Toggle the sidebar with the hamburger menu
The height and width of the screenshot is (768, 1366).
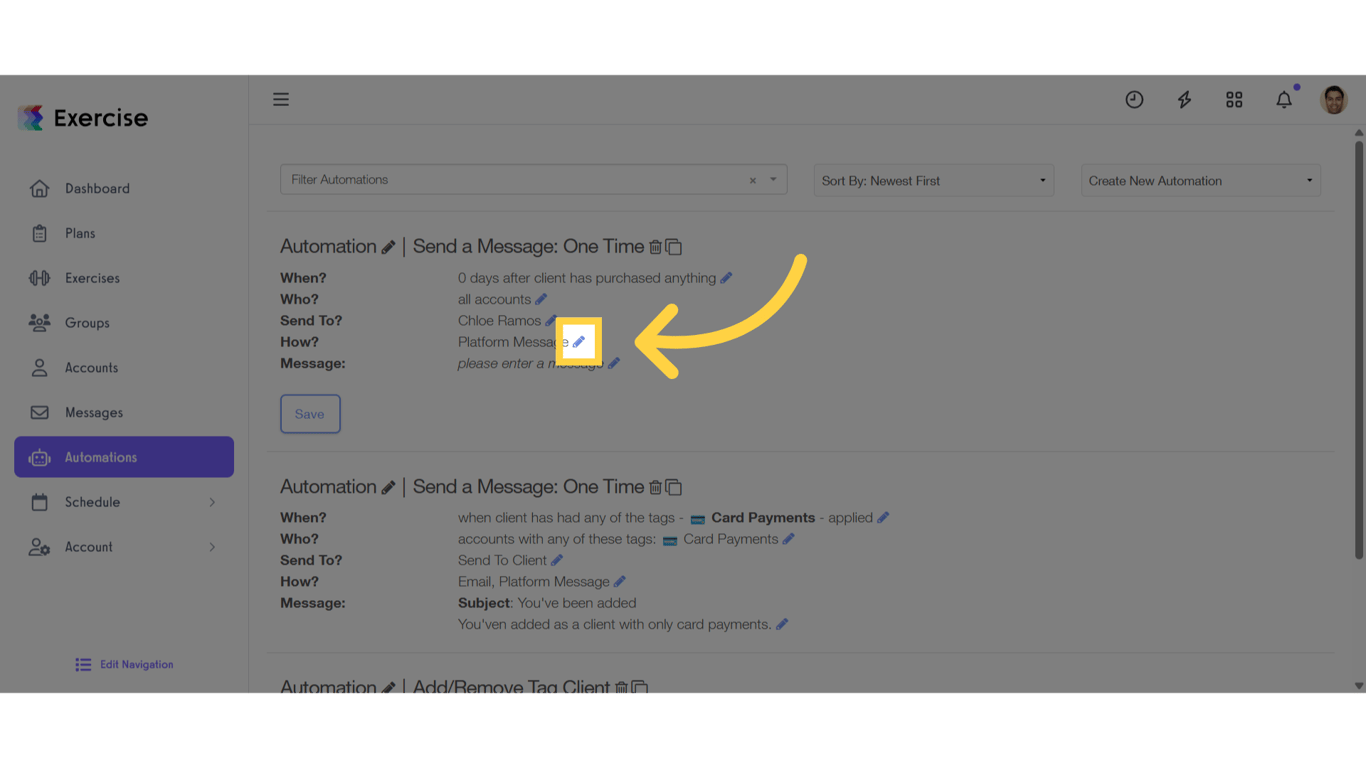[x=281, y=99]
